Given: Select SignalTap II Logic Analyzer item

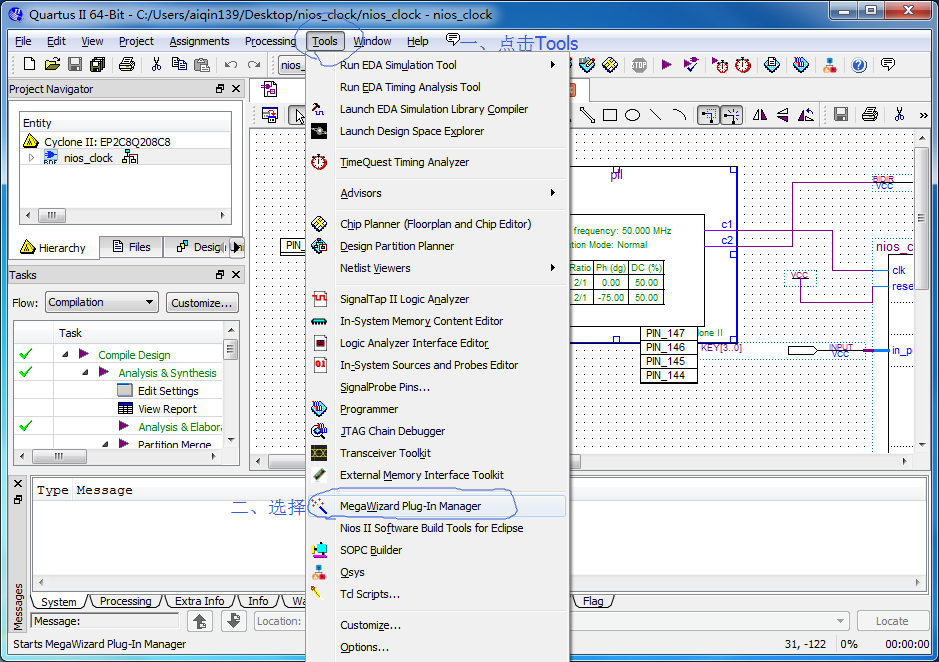Looking at the screenshot, I should coord(436,299).
